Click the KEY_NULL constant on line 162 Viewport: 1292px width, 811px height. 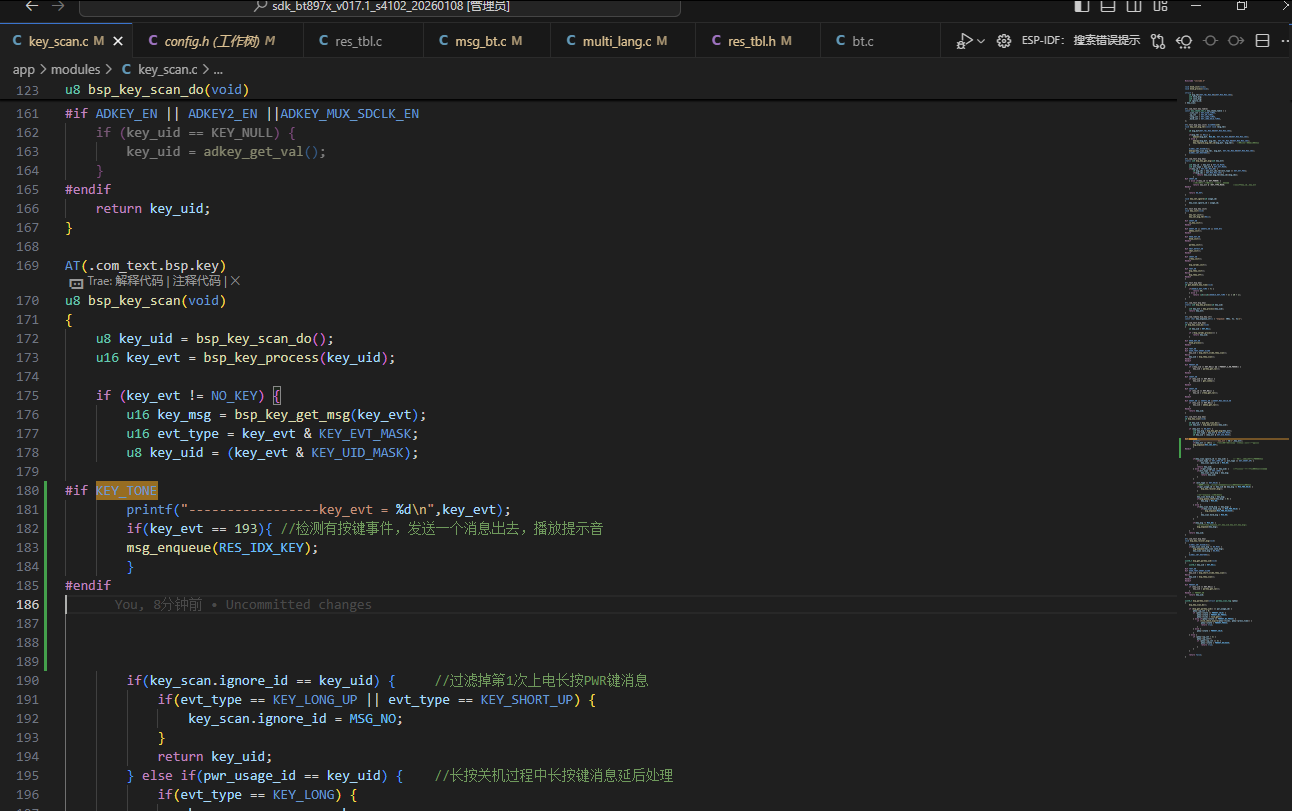pyautogui.click(x=242, y=132)
